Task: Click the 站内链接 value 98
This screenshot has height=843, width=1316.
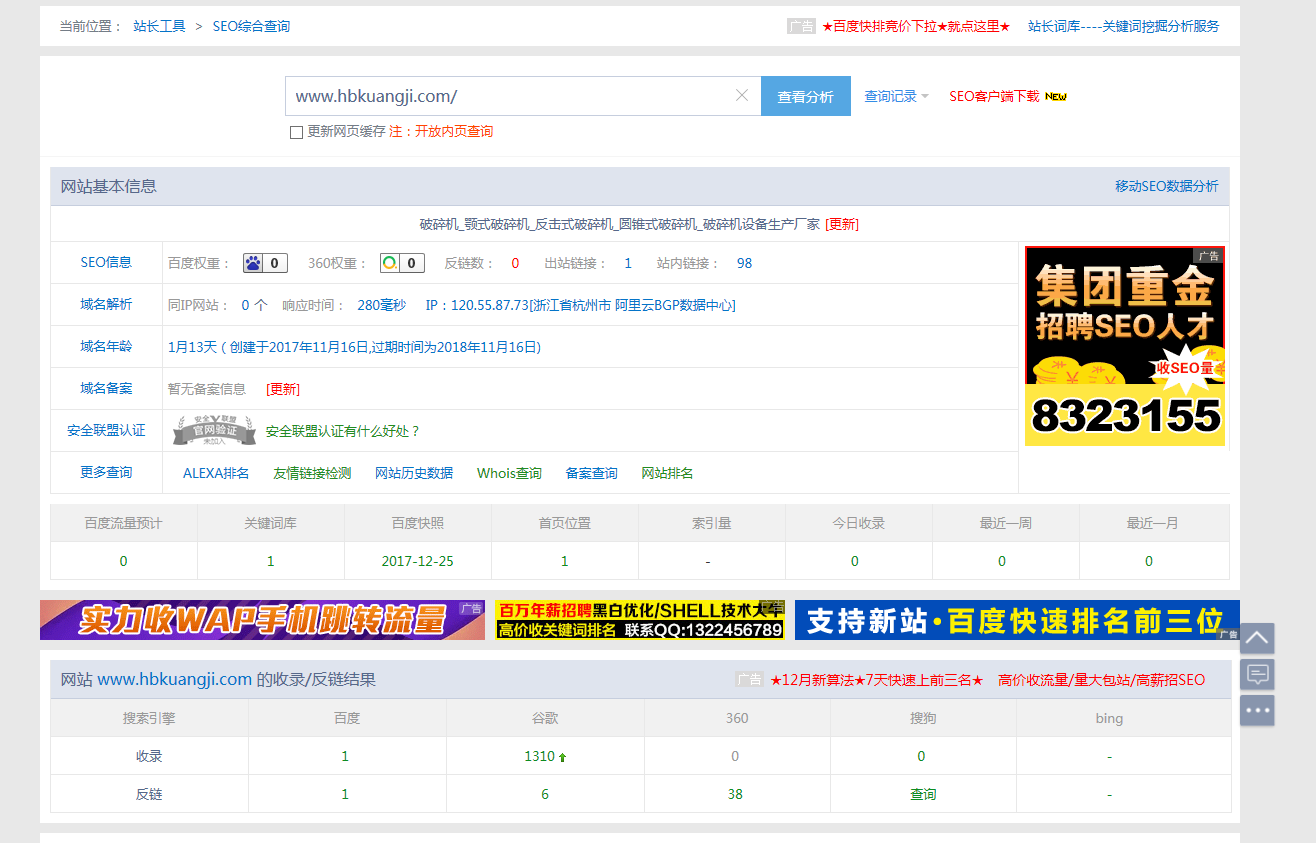Action: (x=744, y=263)
